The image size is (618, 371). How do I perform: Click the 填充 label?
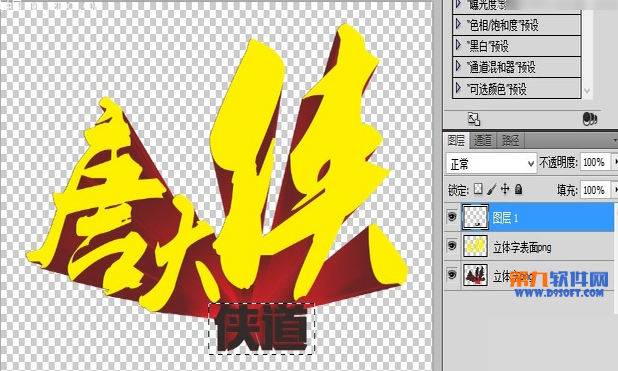tap(567, 190)
